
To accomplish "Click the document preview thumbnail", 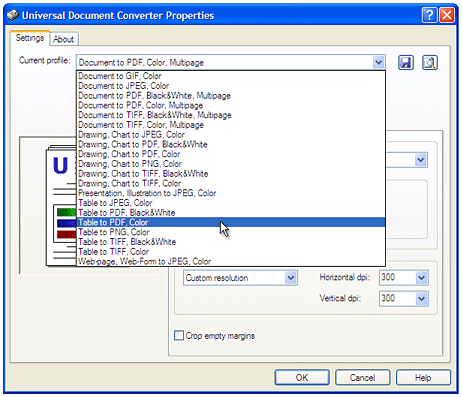I will (61, 206).
